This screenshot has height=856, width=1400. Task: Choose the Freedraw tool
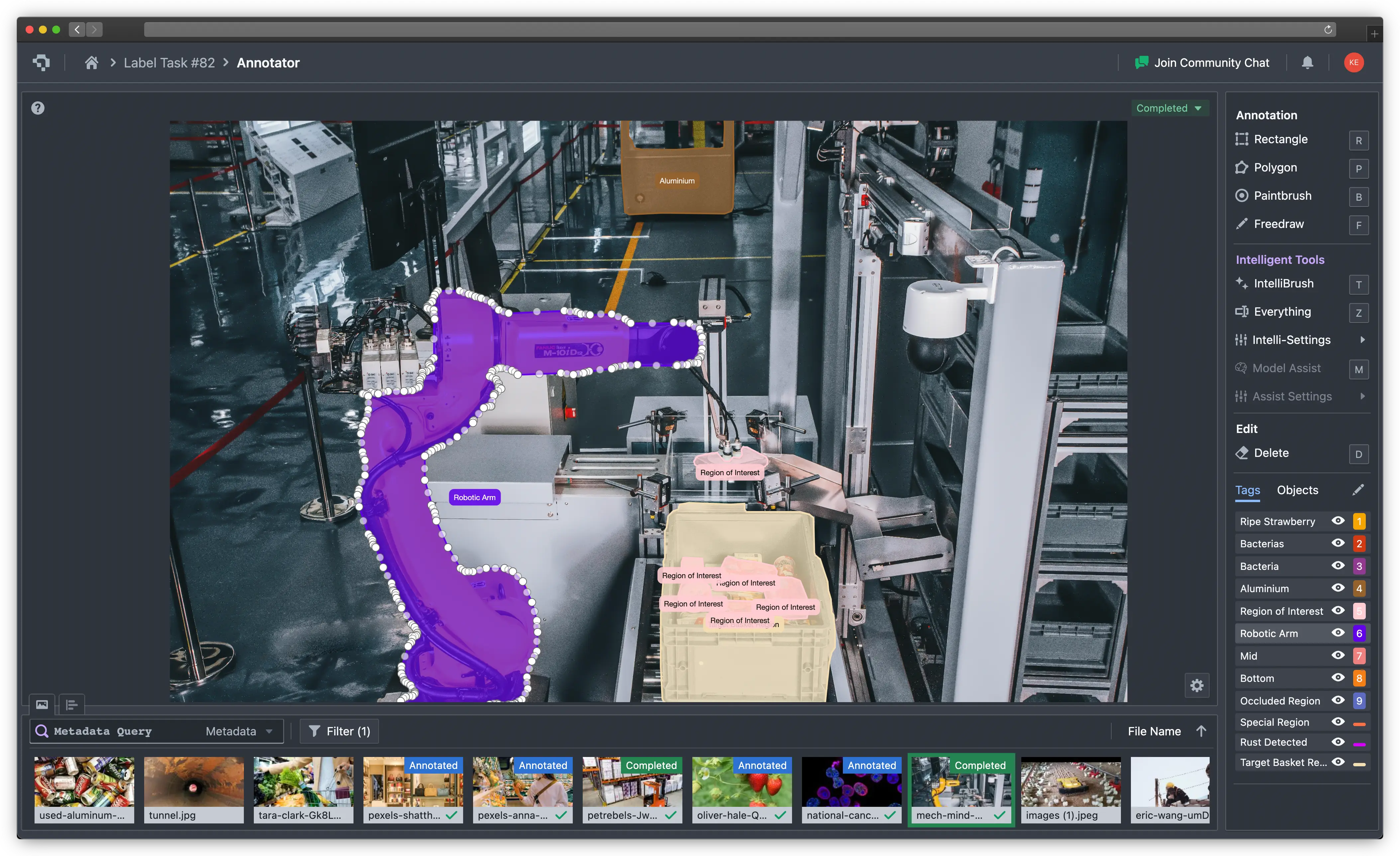point(1278,224)
